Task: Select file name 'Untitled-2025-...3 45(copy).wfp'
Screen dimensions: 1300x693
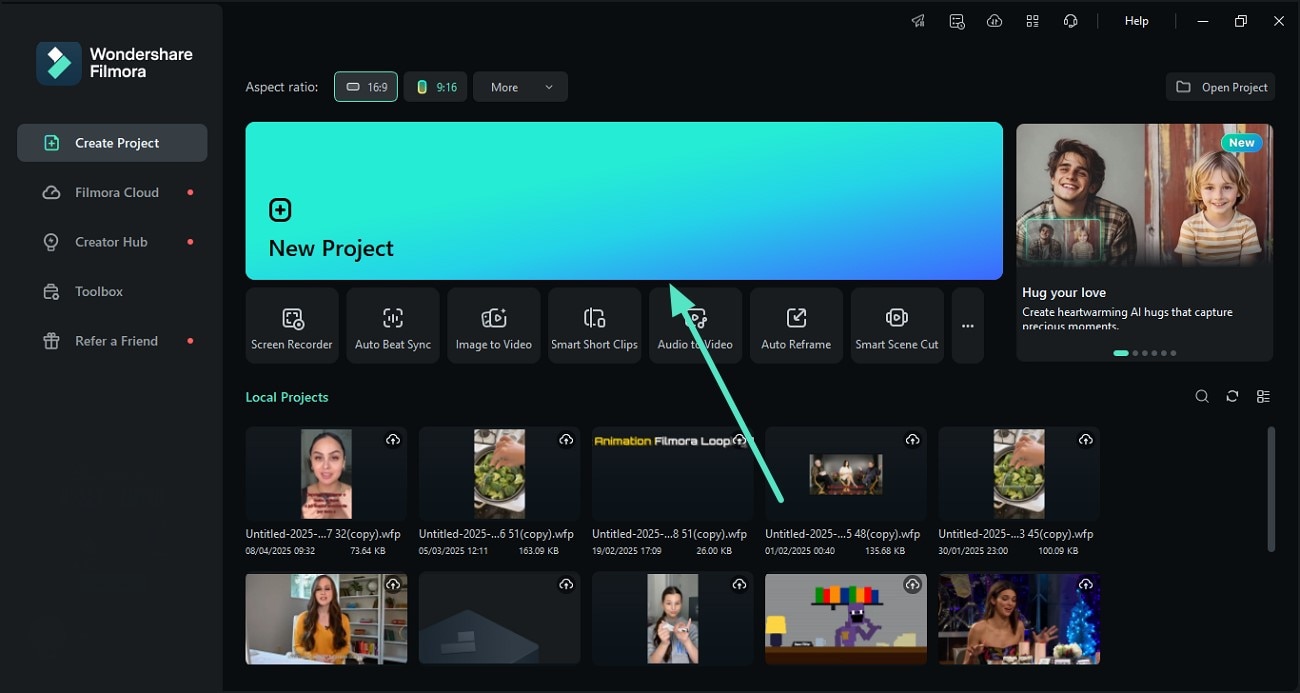Action: (x=1015, y=534)
